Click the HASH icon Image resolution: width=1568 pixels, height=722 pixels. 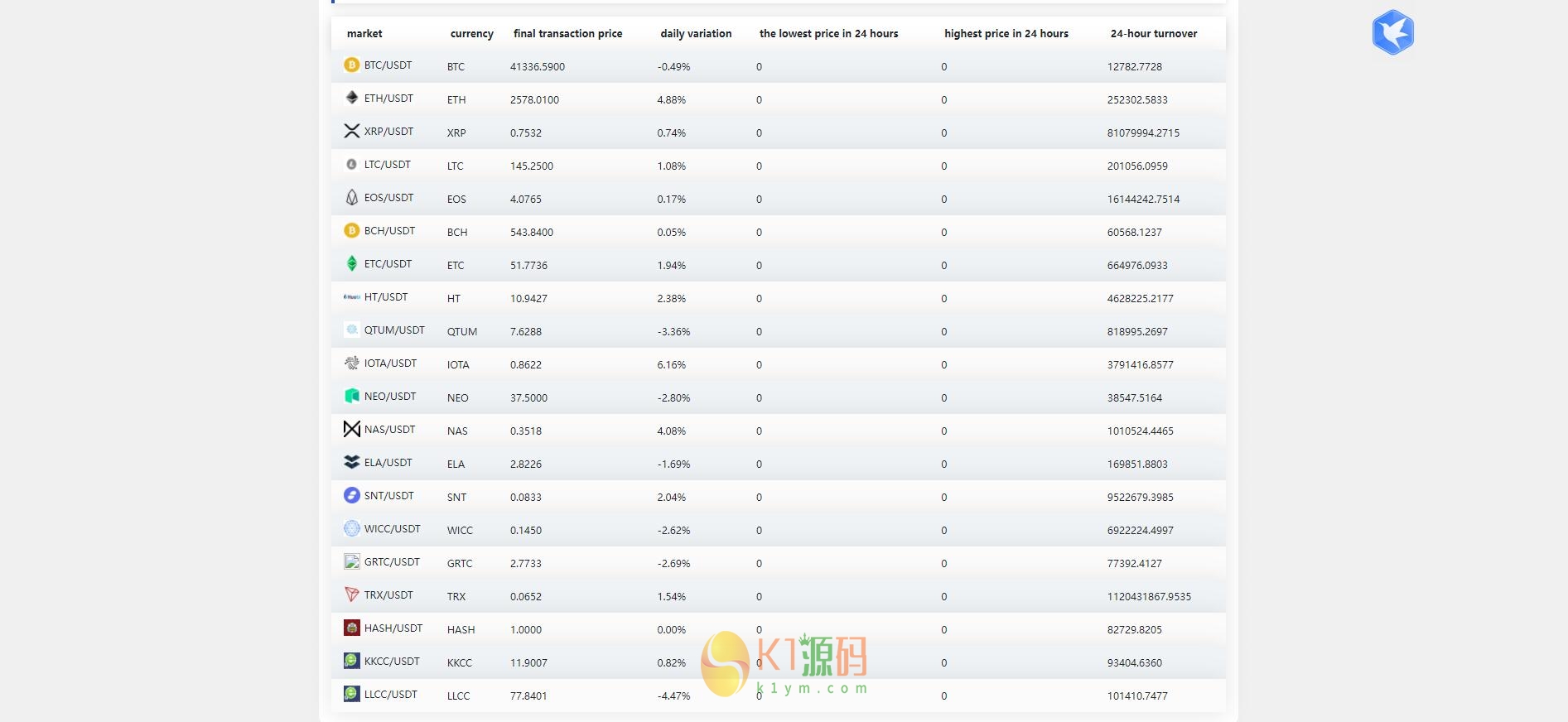[351, 628]
